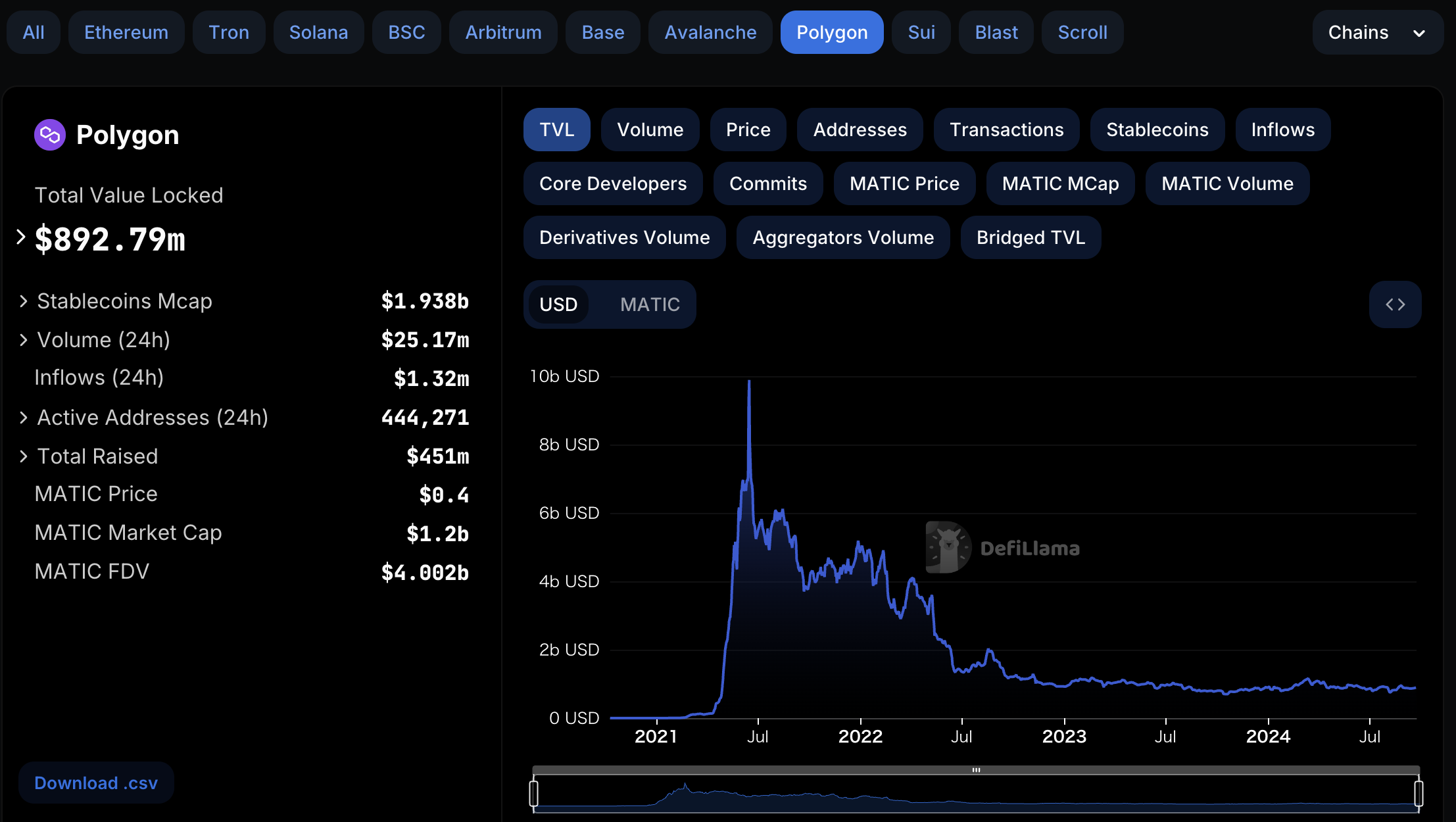Toggle the Core Developers series
The image size is (1456, 822).
click(613, 183)
